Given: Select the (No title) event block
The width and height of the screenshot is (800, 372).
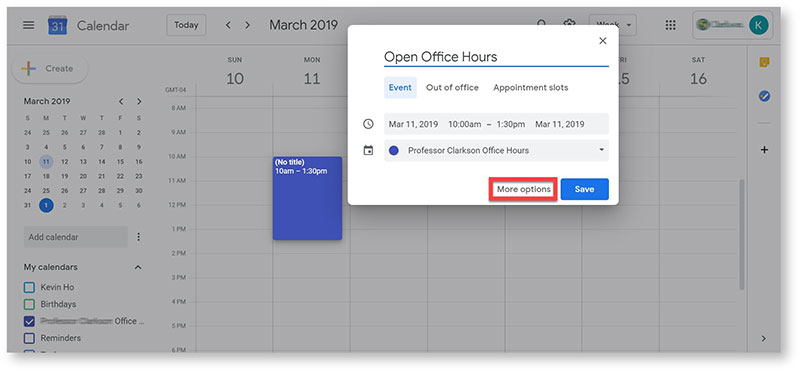Looking at the screenshot, I should [x=307, y=198].
